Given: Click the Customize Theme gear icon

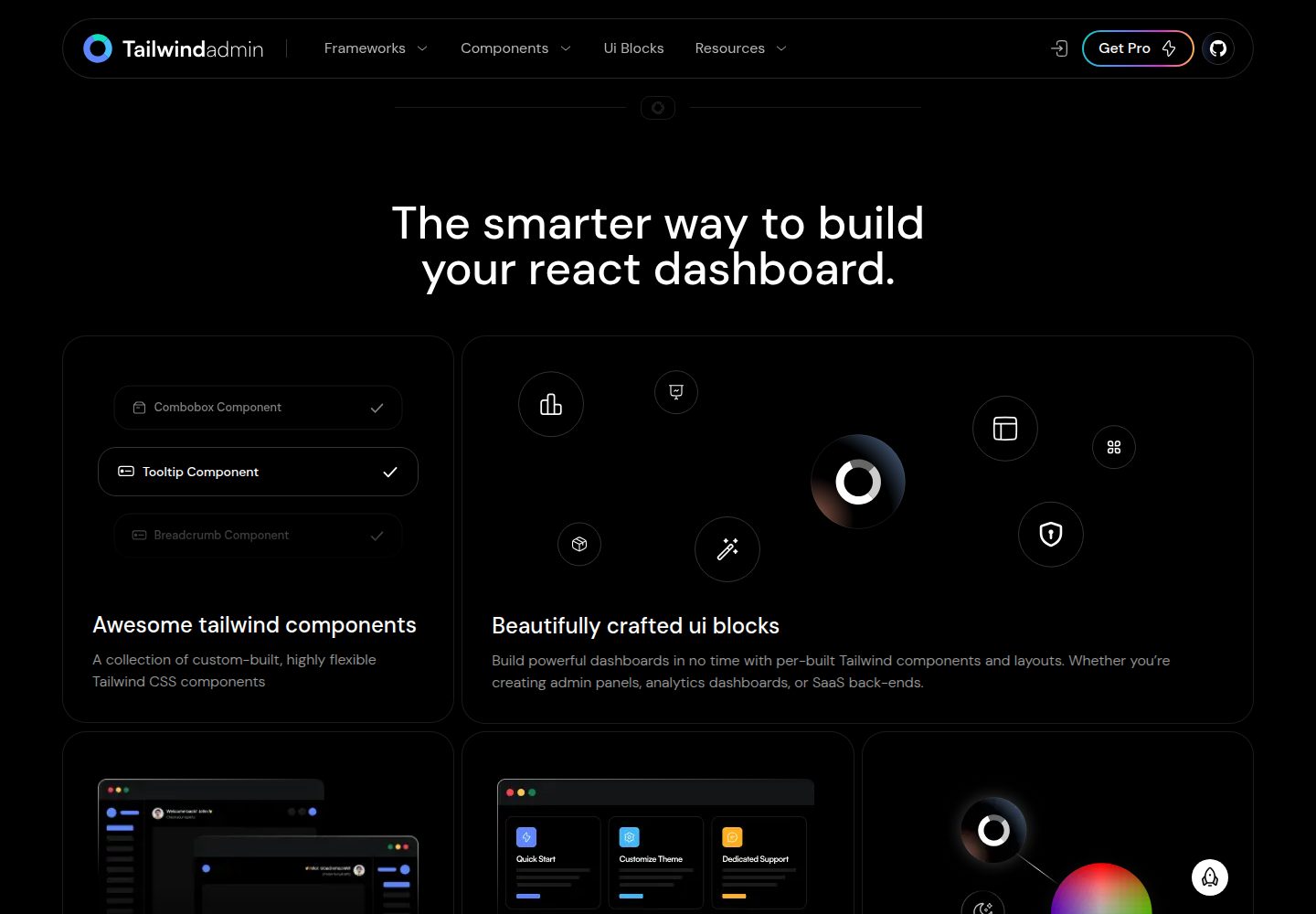Looking at the screenshot, I should tap(630, 837).
